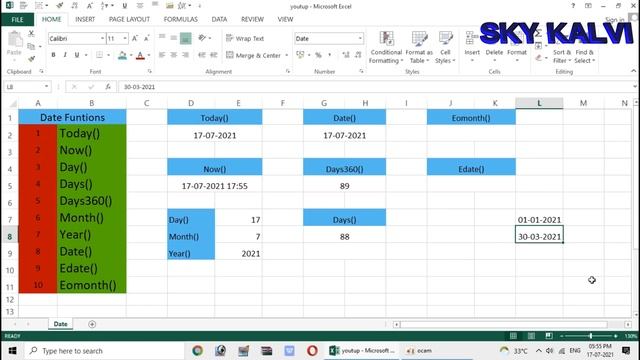The width and height of the screenshot is (640, 360).
Task: Click Middle Align vertical alignment icon
Action: [173, 38]
